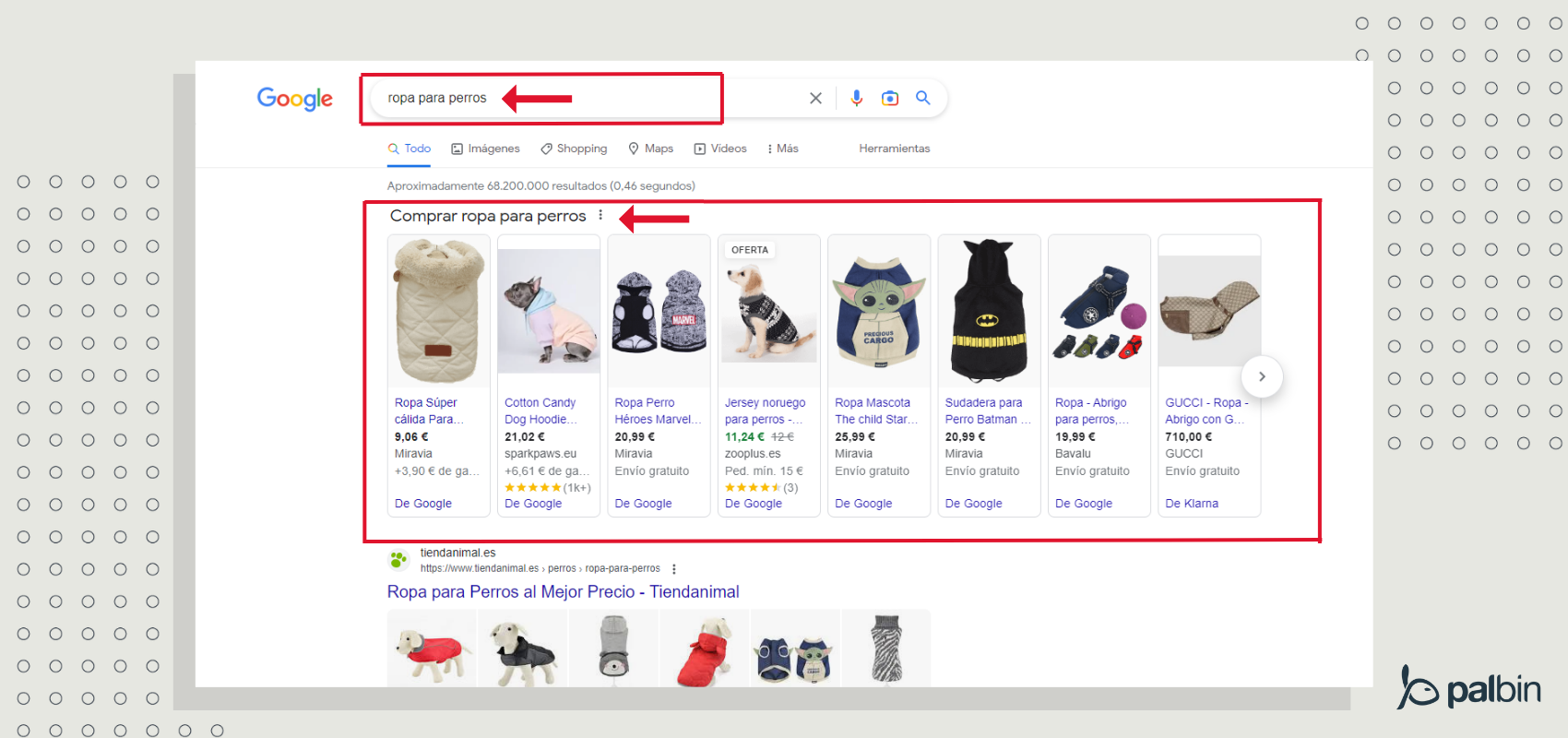Open Batman sudadera product image
This screenshot has height=738, width=1568.
pos(989,311)
